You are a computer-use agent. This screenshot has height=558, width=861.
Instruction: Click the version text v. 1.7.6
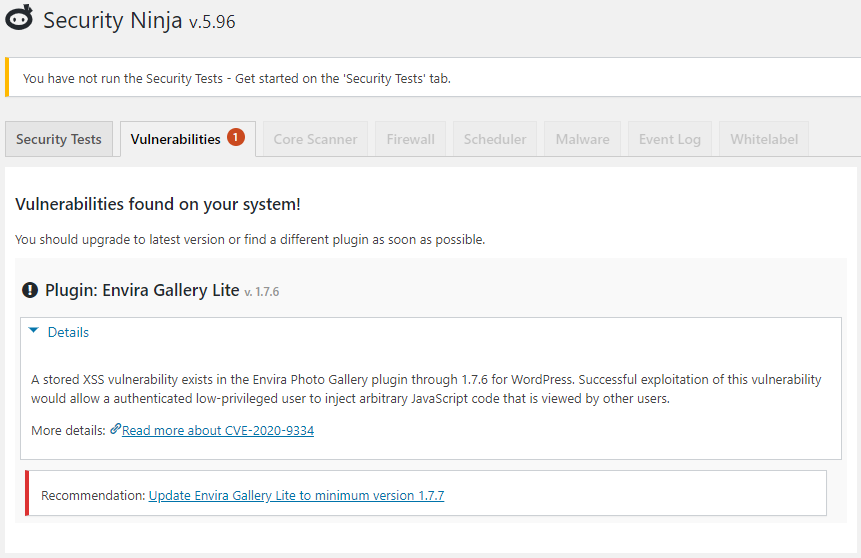point(262,292)
